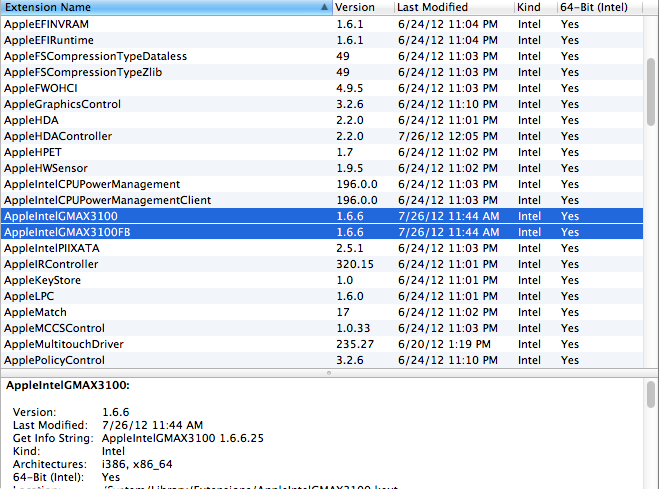The width and height of the screenshot is (659, 489).
Task: Click date 6/20/12 1:19 PM cell
Action: pos(444,344)
